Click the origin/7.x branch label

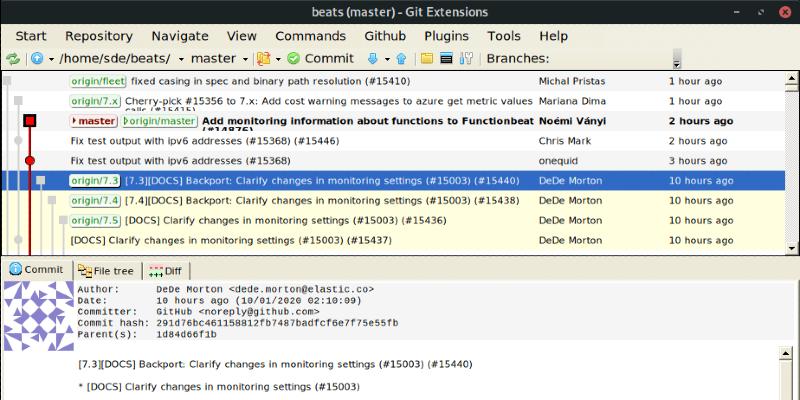tap(95, 101)
